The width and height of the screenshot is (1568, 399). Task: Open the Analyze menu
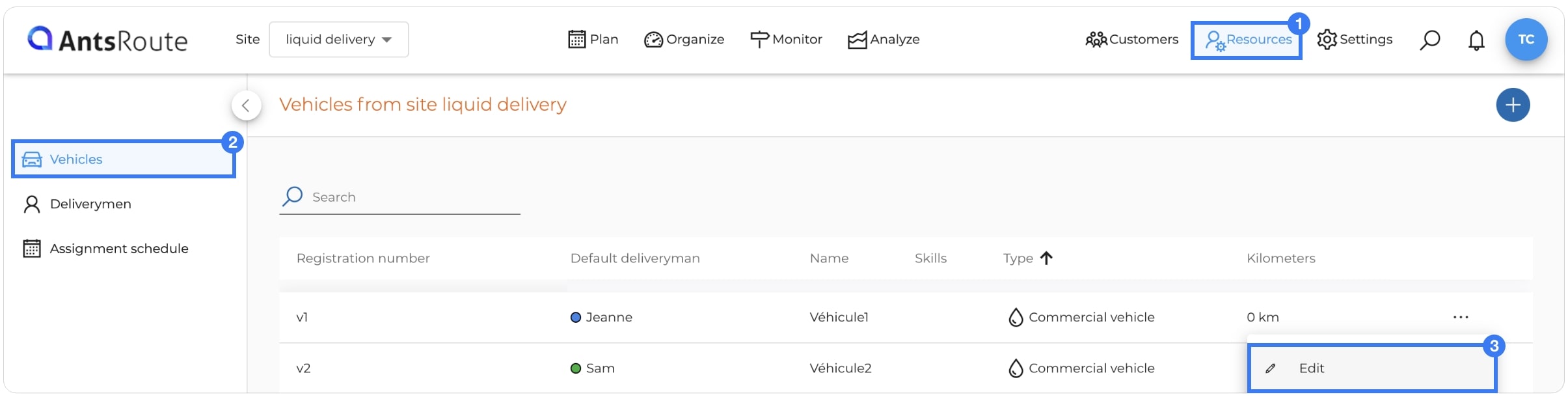click(x=884, y=40)
